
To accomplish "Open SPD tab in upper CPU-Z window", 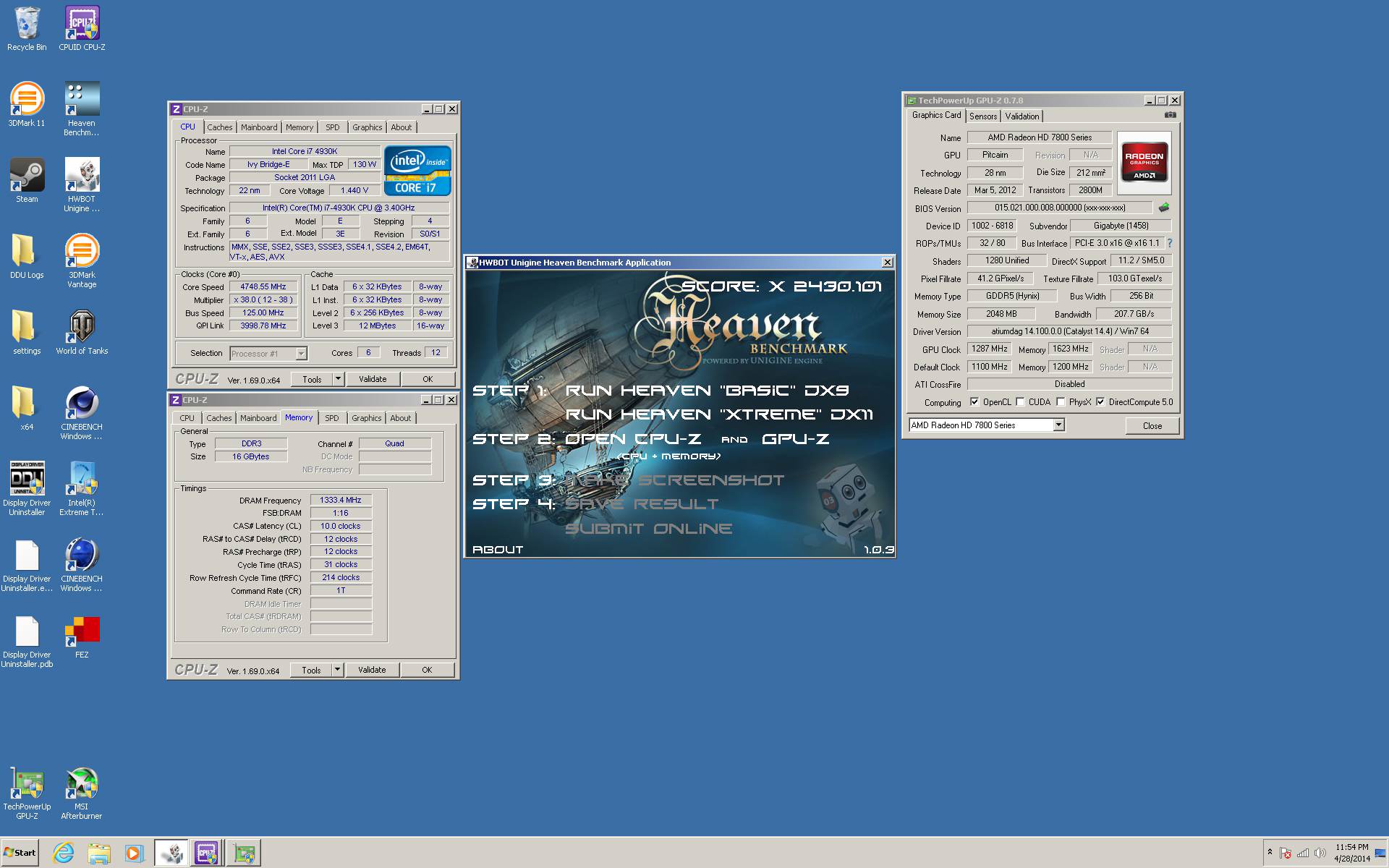I will tap(333, 127).
